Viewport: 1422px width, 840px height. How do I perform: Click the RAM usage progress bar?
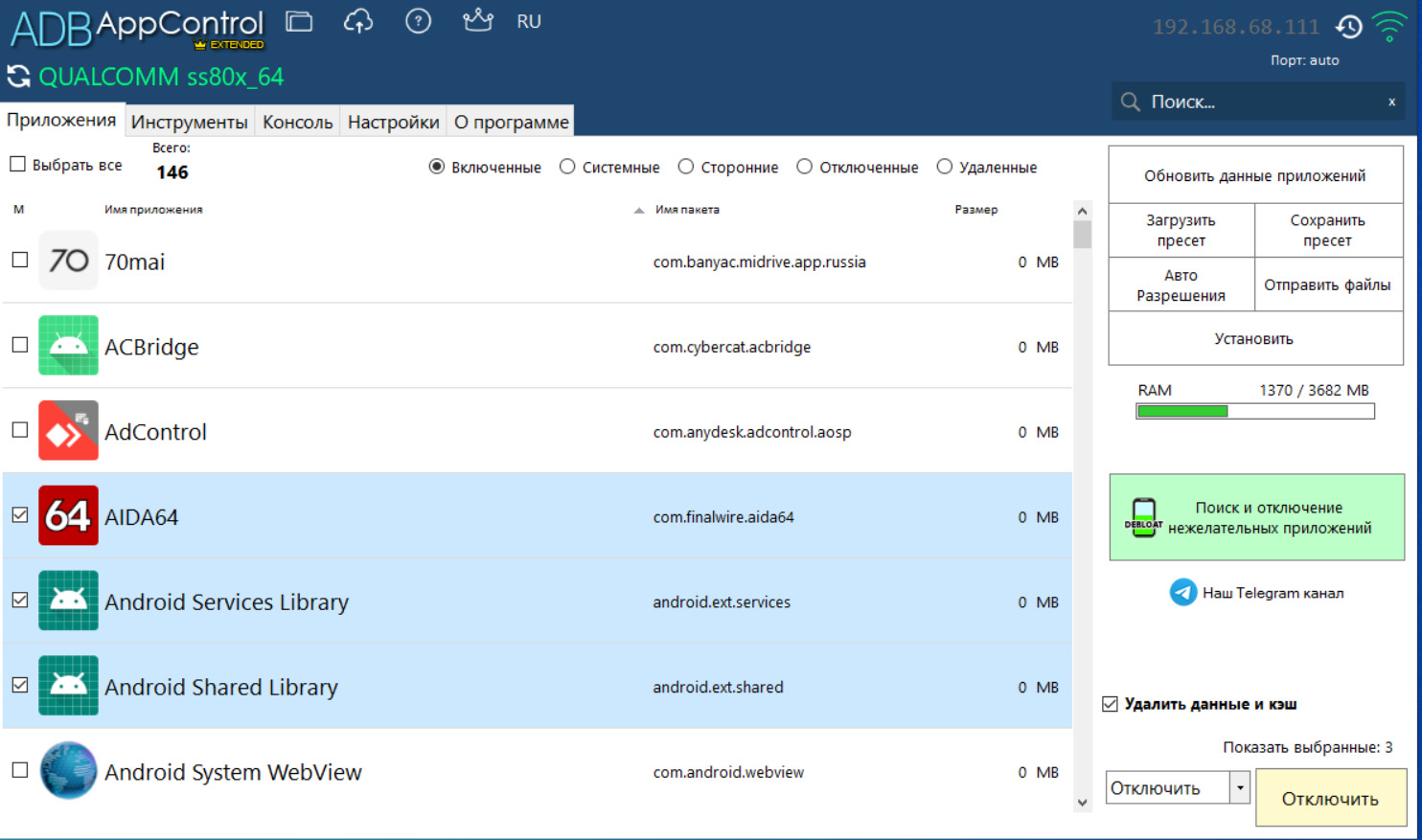click(1254, 411)
